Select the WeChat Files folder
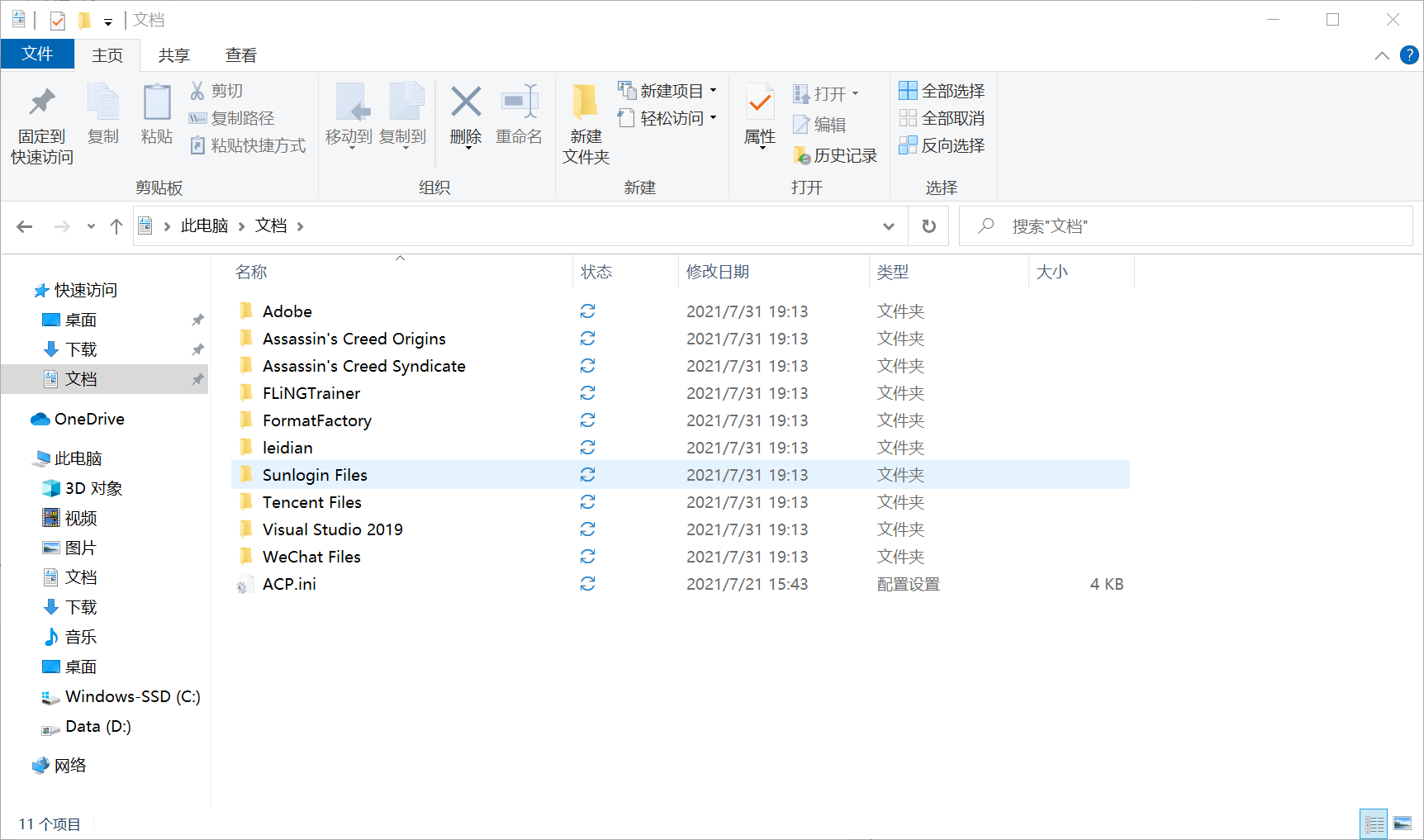Screen dimensions: 1424x840 pos(311,557)
